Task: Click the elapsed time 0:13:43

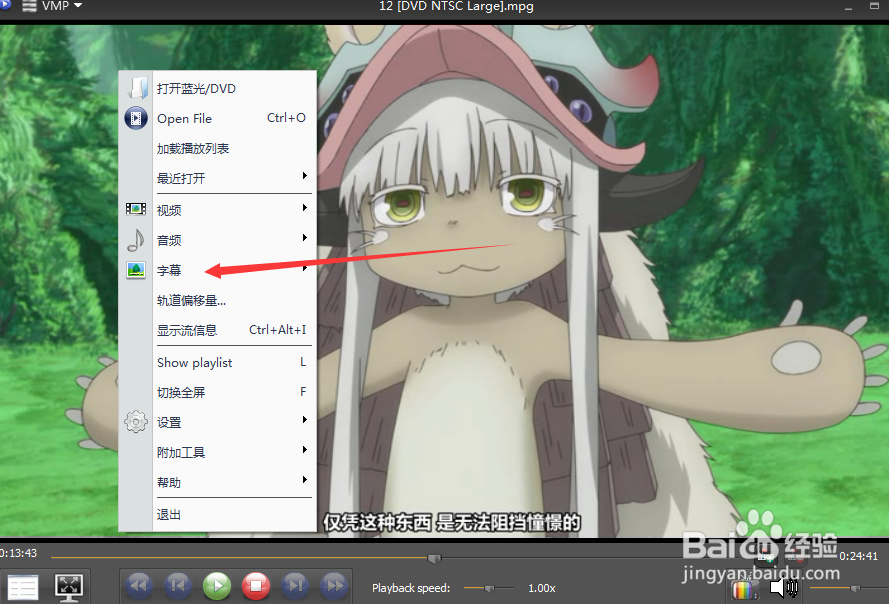Action: [18, 553]
